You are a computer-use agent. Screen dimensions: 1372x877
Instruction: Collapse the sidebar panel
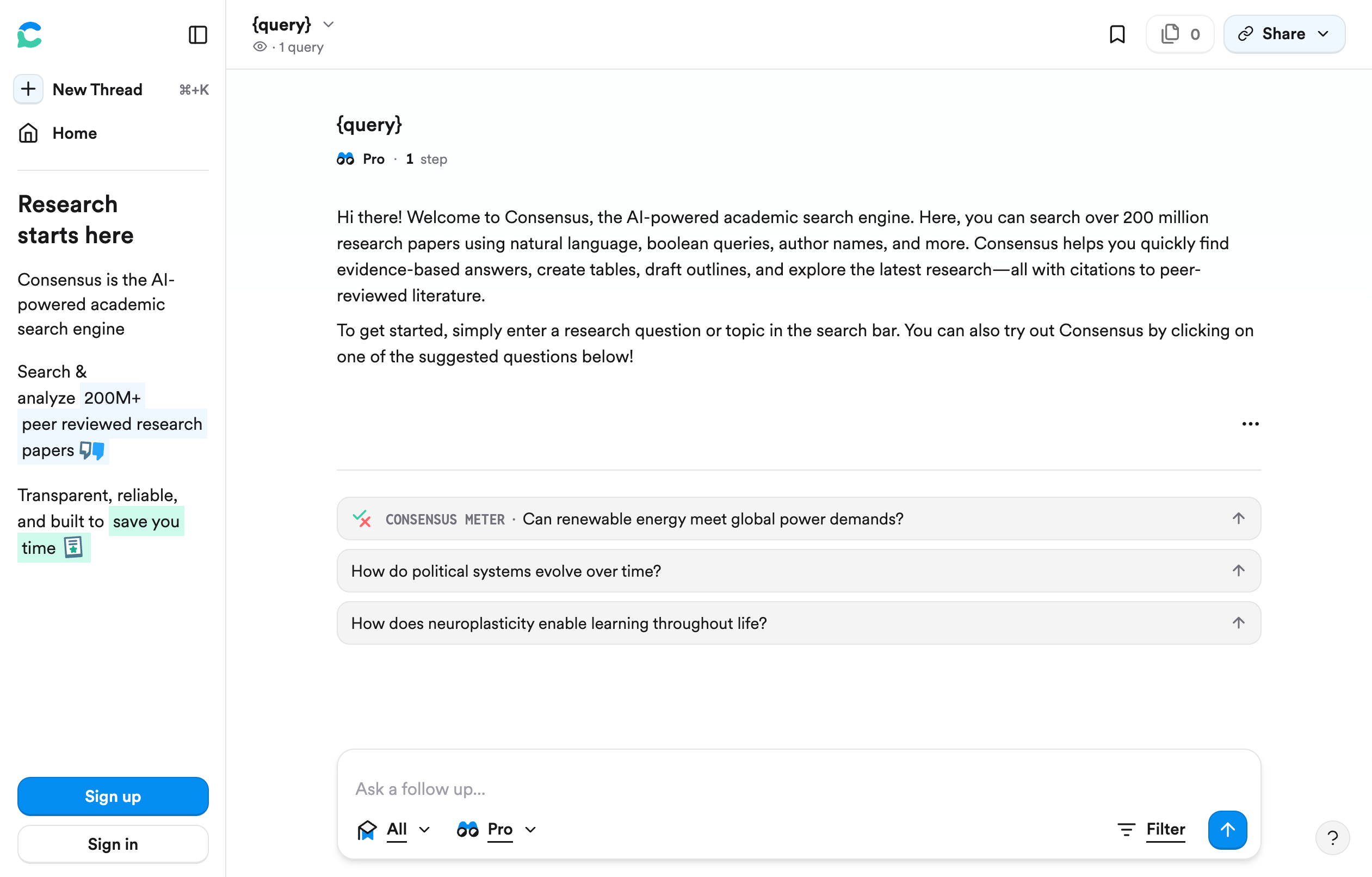[x=197, y=35]
